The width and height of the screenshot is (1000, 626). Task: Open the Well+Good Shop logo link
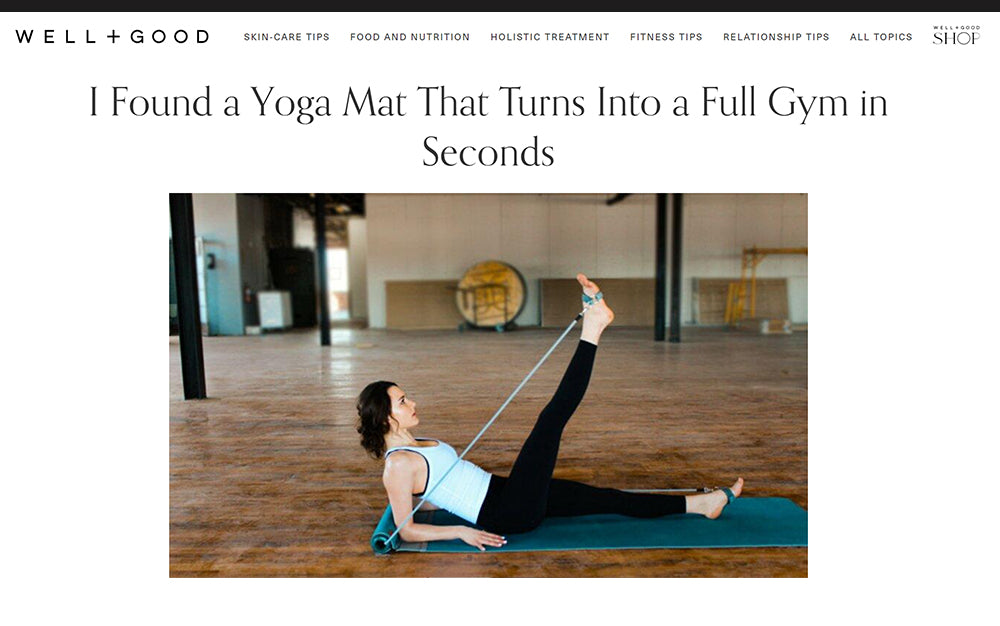tap(956, 36)
